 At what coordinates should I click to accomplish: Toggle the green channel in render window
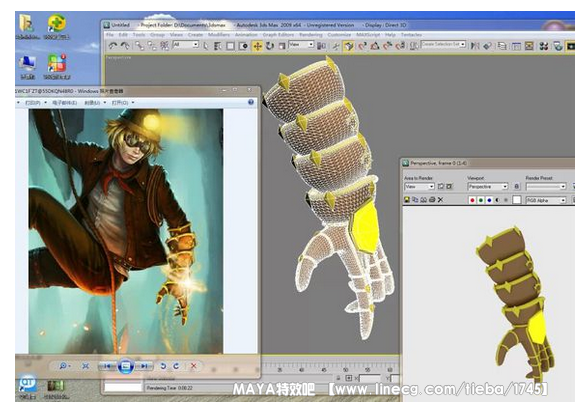481,200
